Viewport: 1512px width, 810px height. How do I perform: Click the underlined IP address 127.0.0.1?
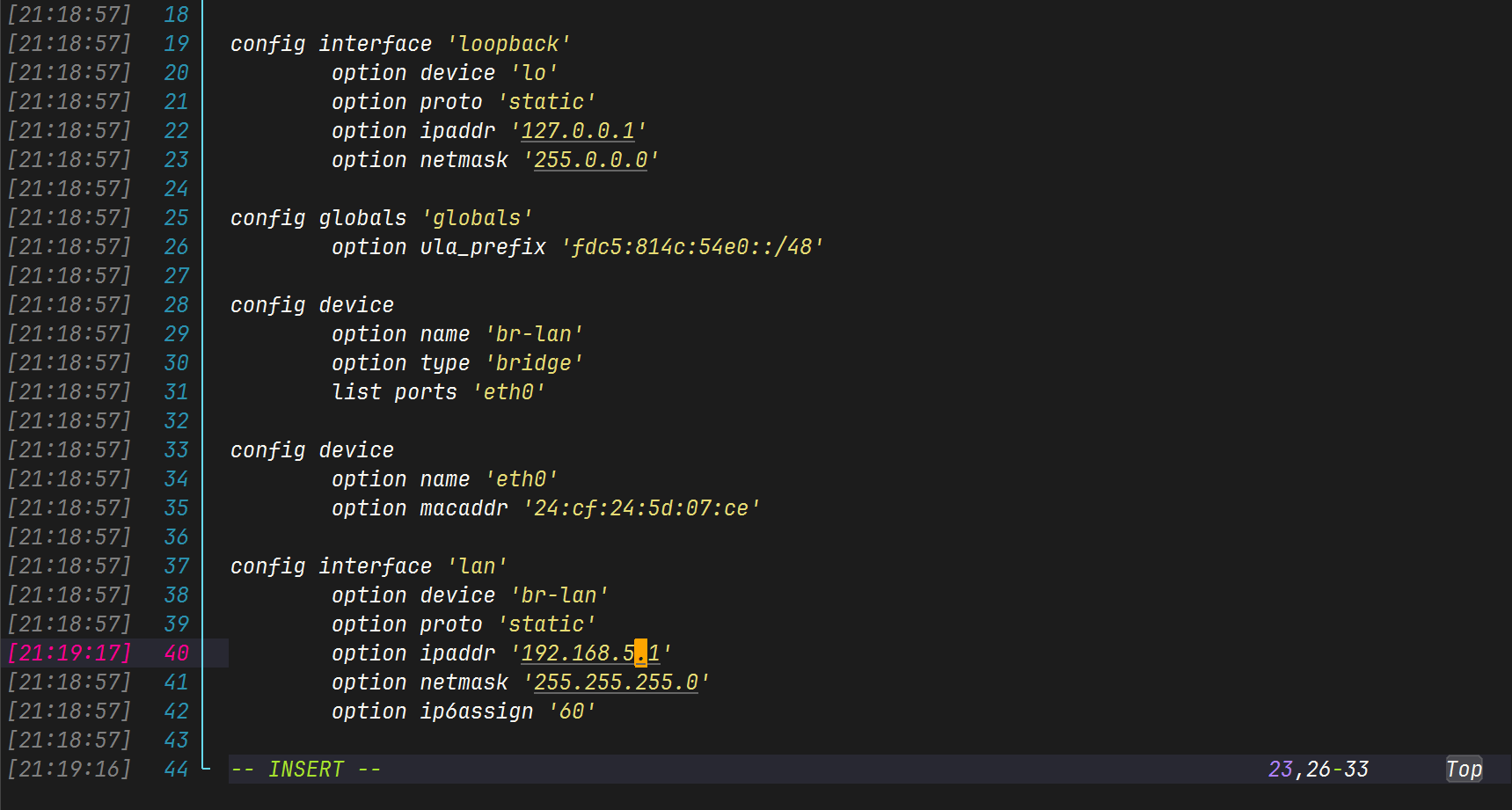click(578, 131)
